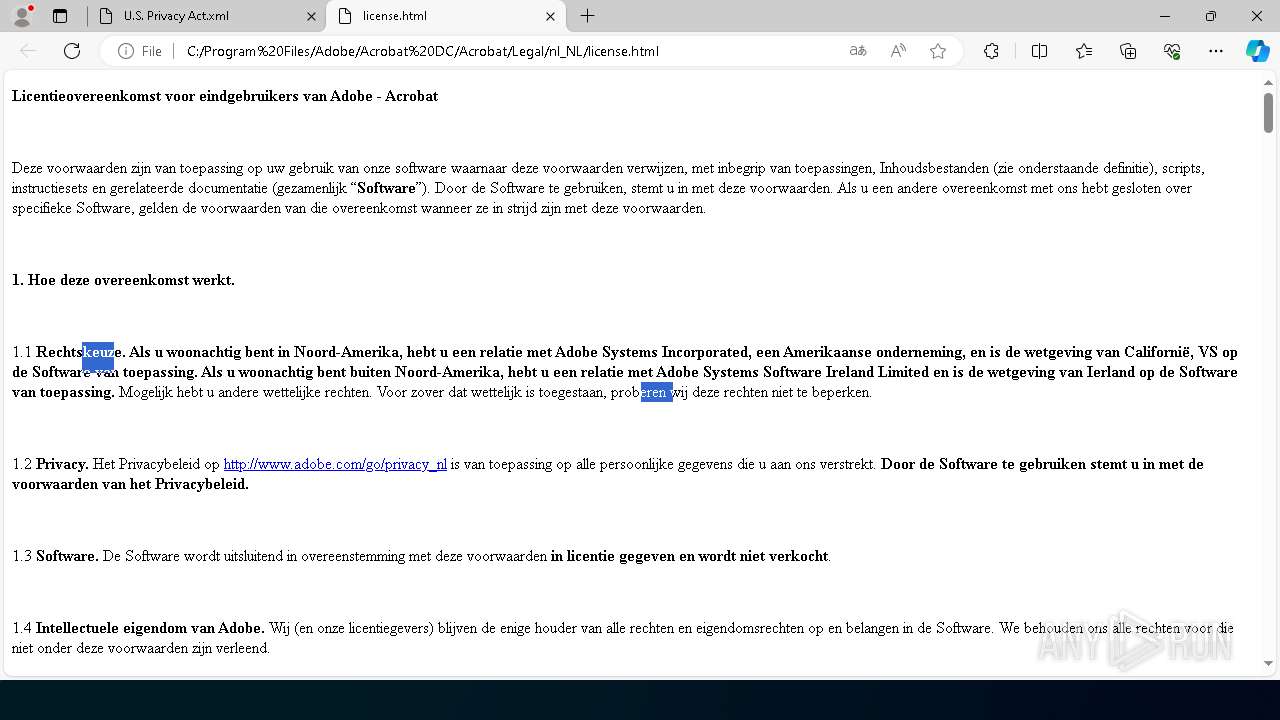1280x720 pixels.
Task: View site information icon next to File
Action: point(126,51)
